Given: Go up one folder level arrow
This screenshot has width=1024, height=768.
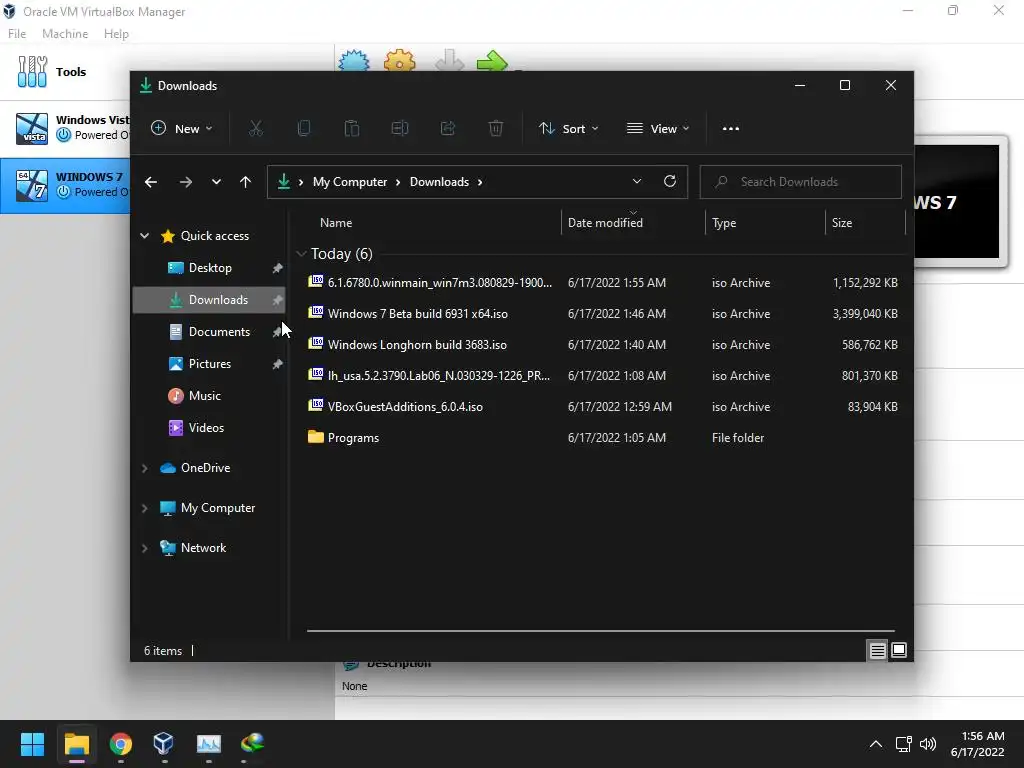Looking at the screenshot, I should (x=245, y=182).
